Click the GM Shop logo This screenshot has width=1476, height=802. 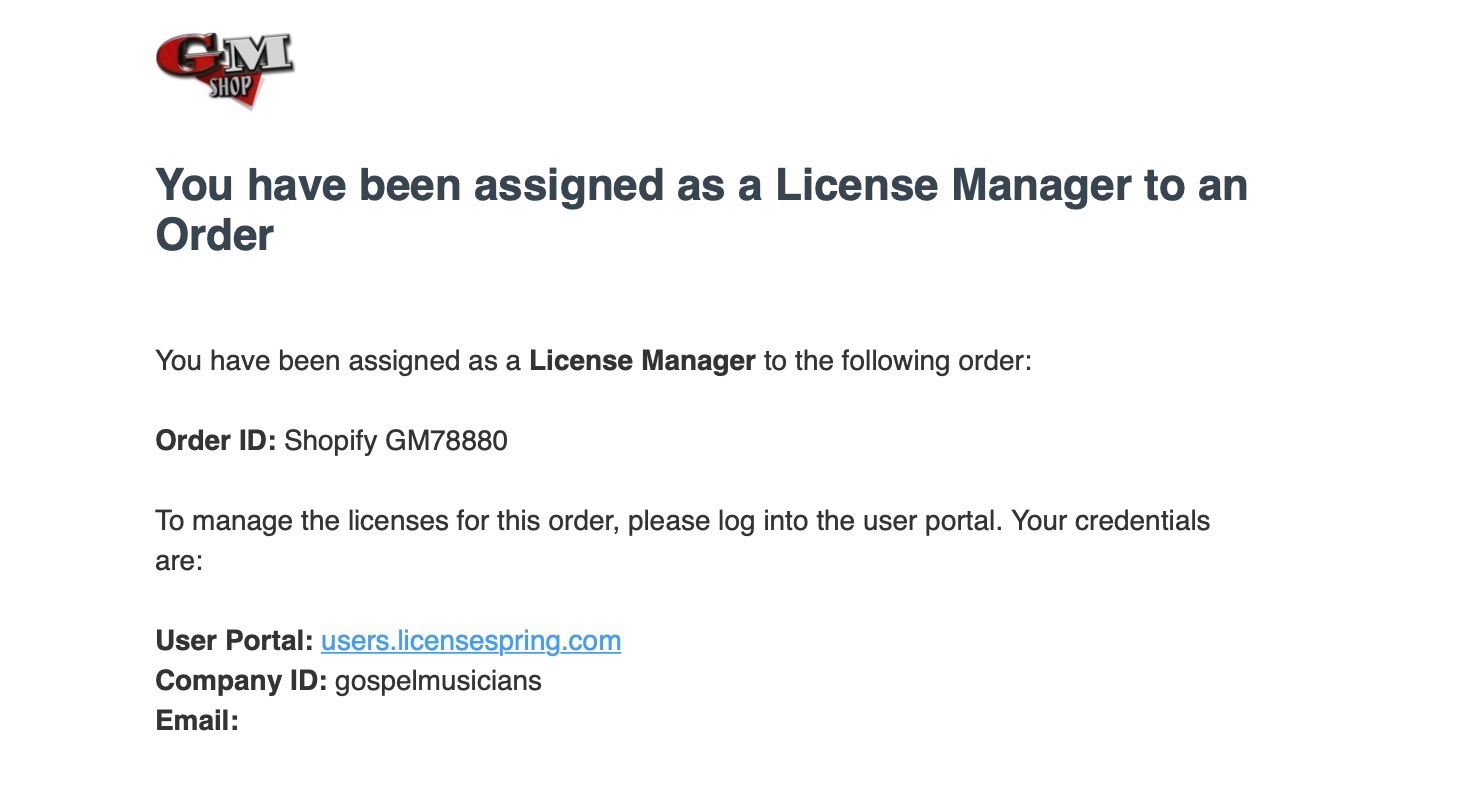tap(225, 70)
